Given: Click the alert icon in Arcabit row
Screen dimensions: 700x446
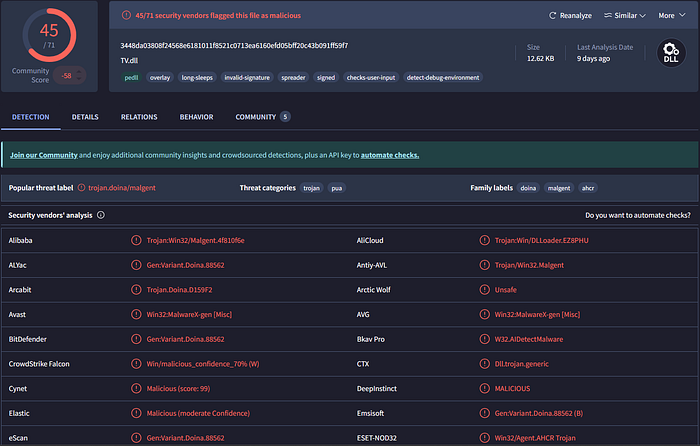Looking at the screenshot, I should [x=136, y=290].
